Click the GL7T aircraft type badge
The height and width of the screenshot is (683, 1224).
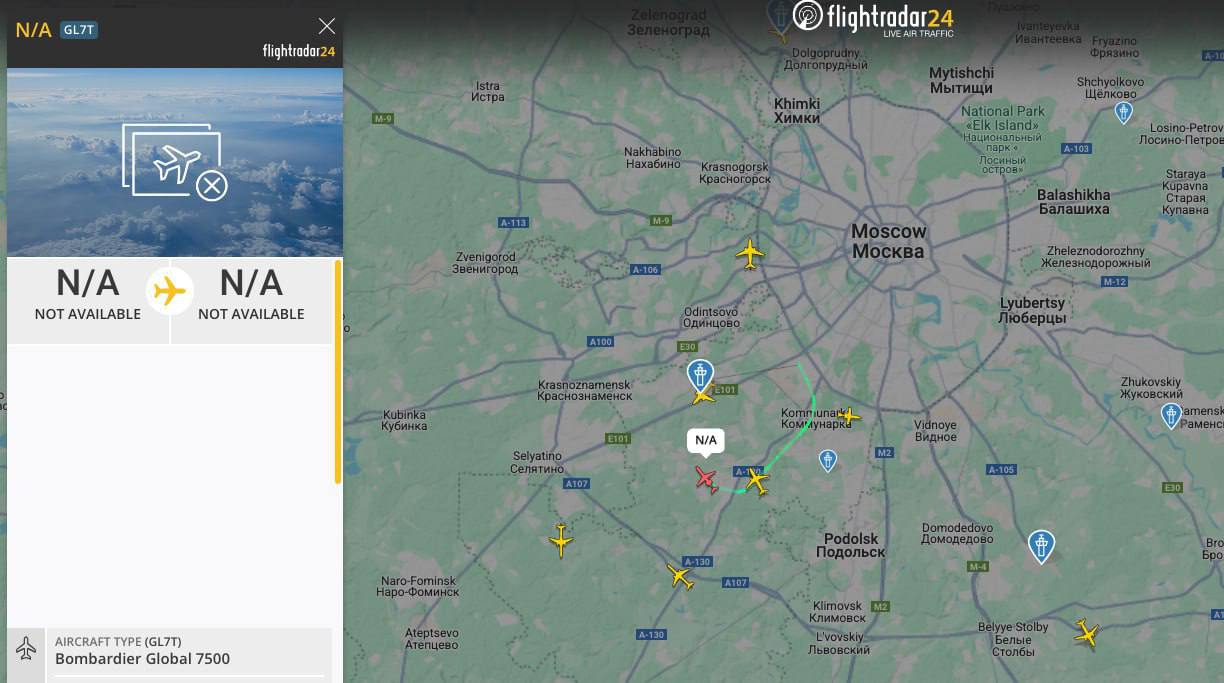(79, 29)
